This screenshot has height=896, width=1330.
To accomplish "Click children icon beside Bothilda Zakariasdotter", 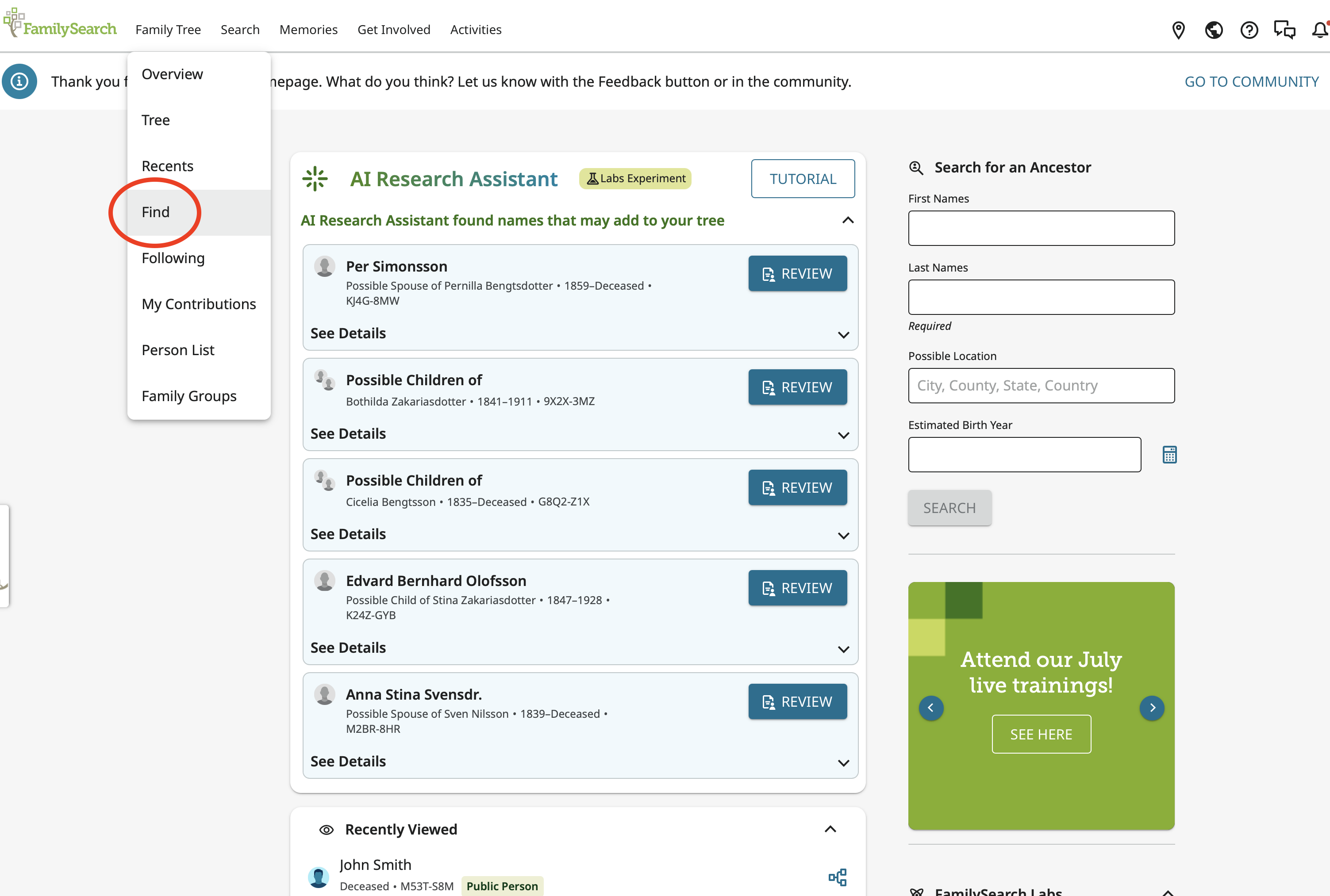I will (x=325, y=380).
